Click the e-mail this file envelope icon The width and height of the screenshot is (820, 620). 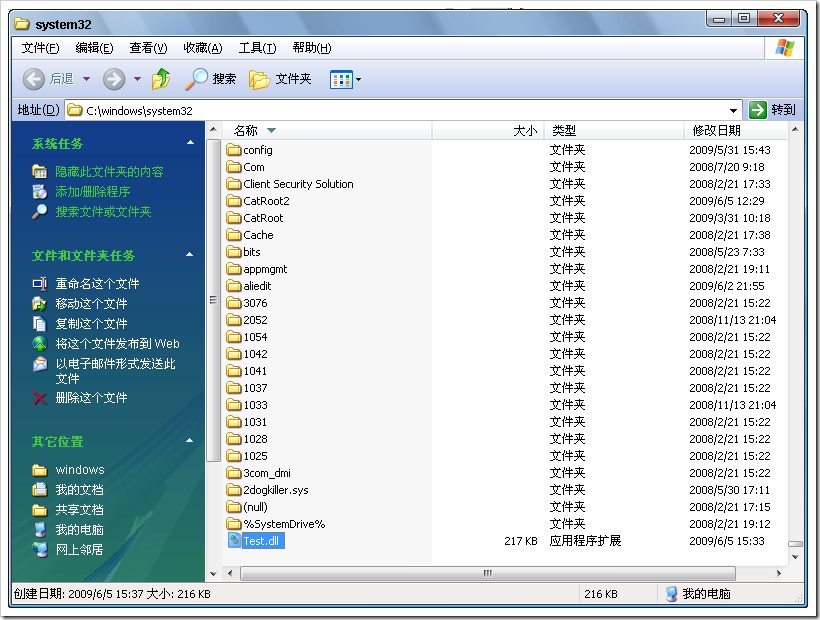coord(40,364)
